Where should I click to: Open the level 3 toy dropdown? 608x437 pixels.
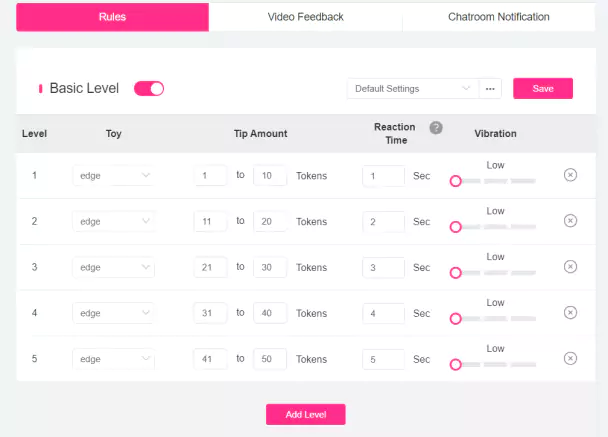tap(114, 267)
